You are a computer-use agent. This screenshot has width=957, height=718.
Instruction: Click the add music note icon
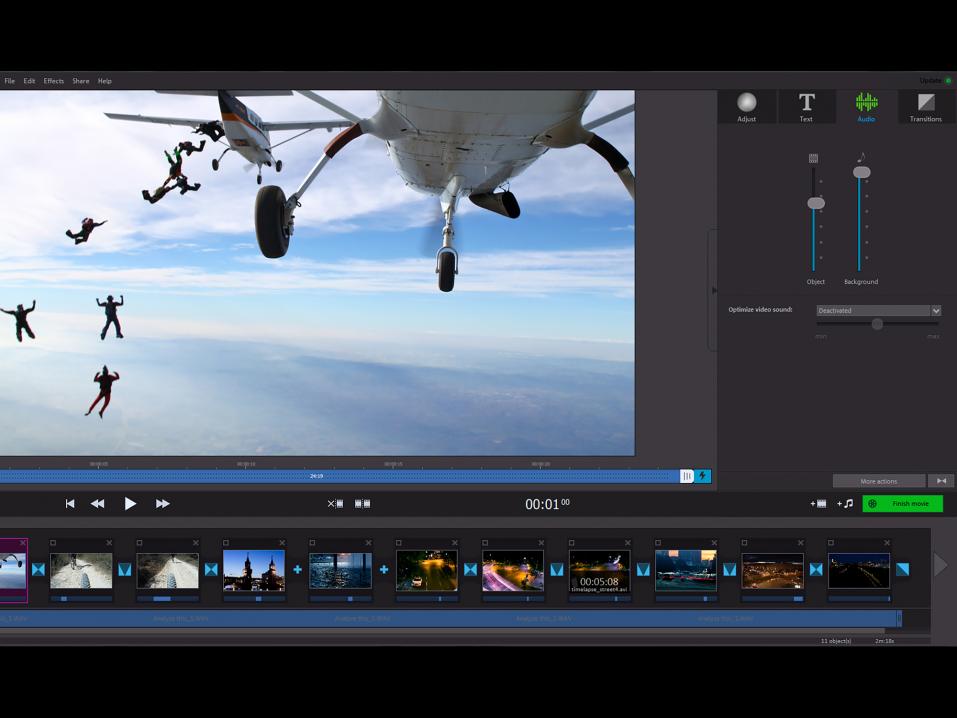coord(845,504)
